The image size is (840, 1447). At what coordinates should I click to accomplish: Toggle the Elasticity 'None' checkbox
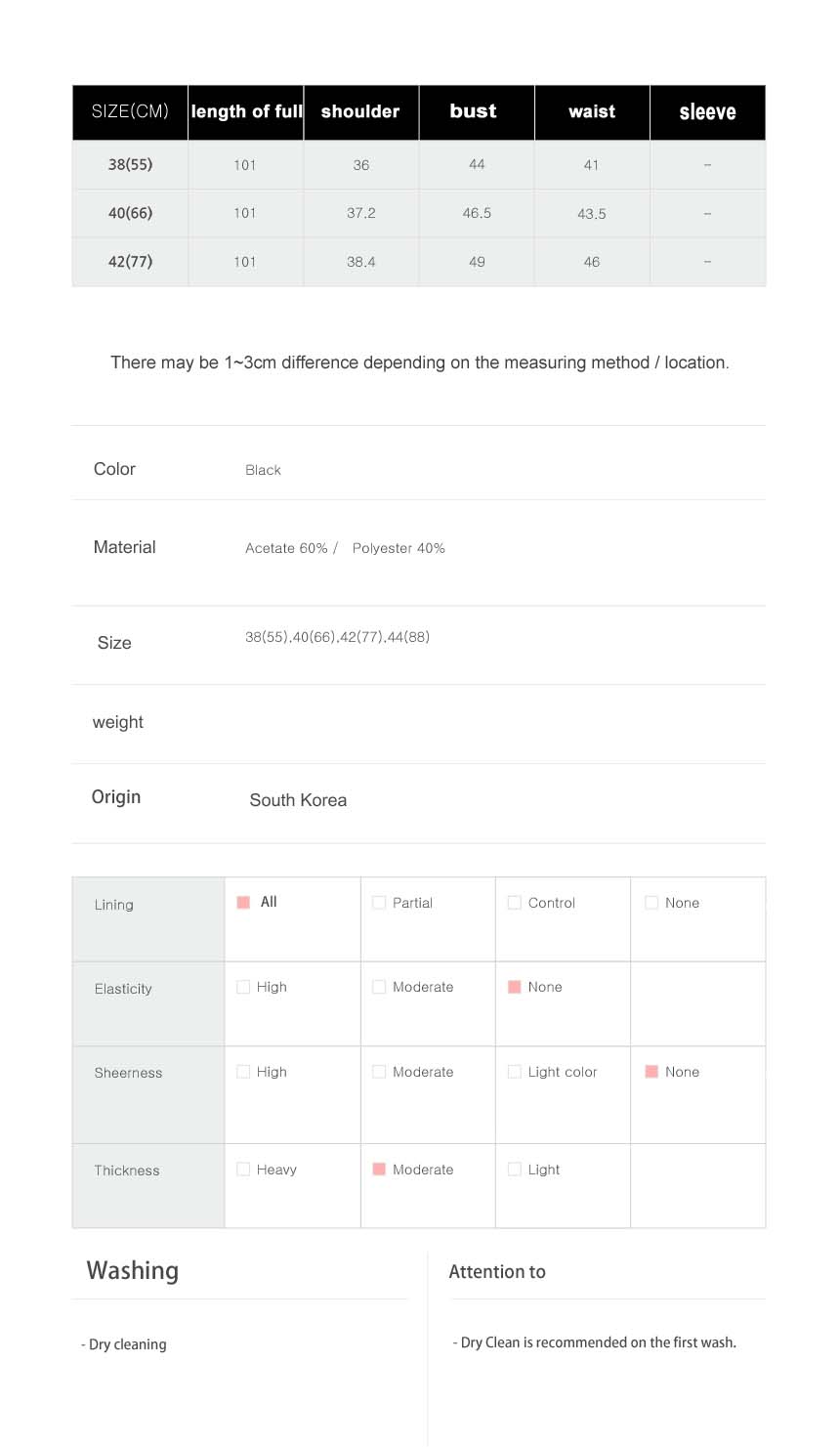(515, 987)
